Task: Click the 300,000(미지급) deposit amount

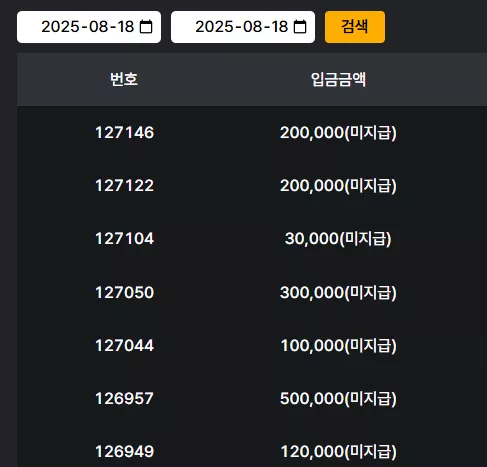Action: click(x=338, y=292)
